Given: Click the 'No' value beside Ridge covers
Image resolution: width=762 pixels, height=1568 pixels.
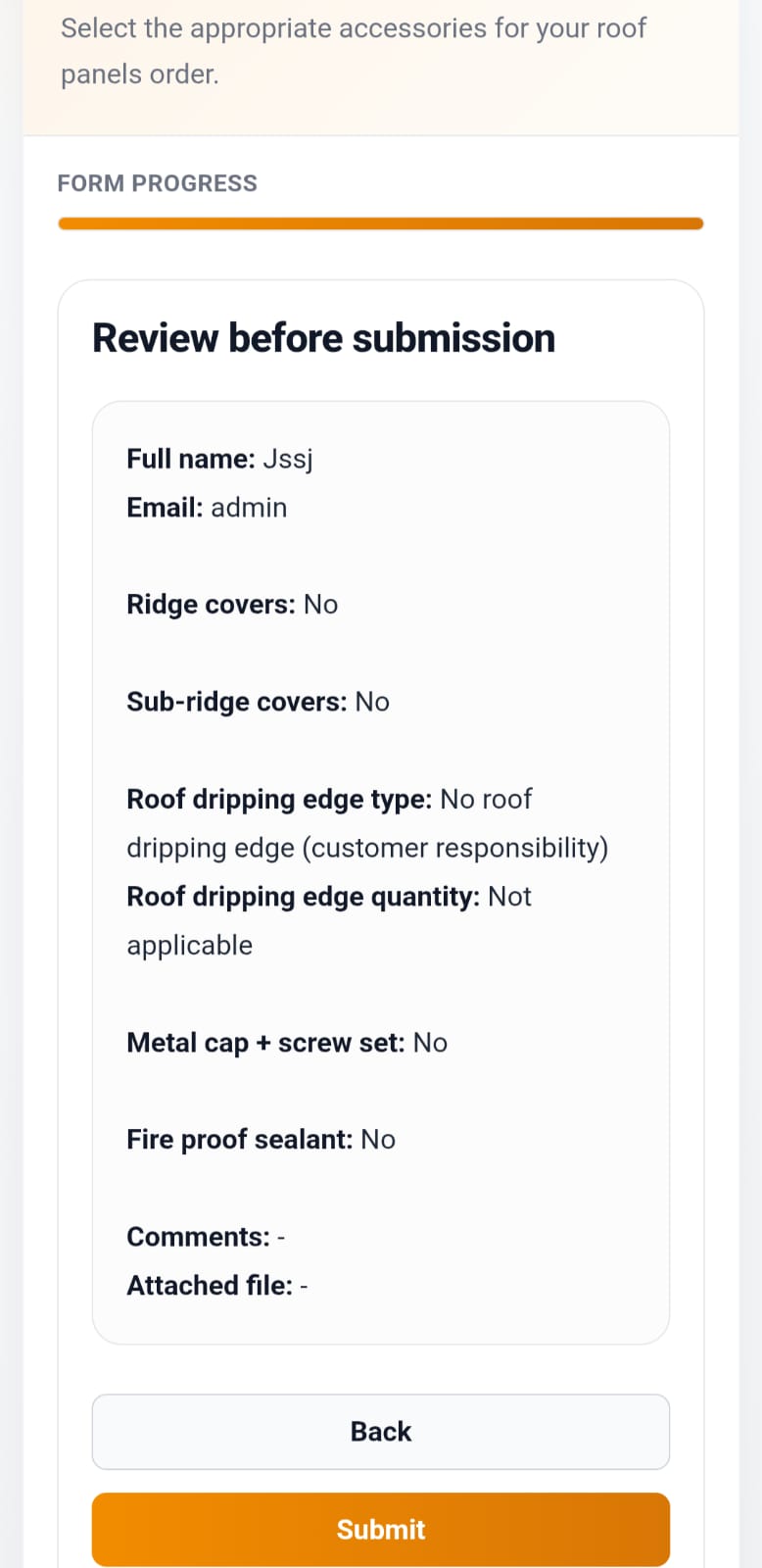Looking at the screenshot, I should pos(321,605).
